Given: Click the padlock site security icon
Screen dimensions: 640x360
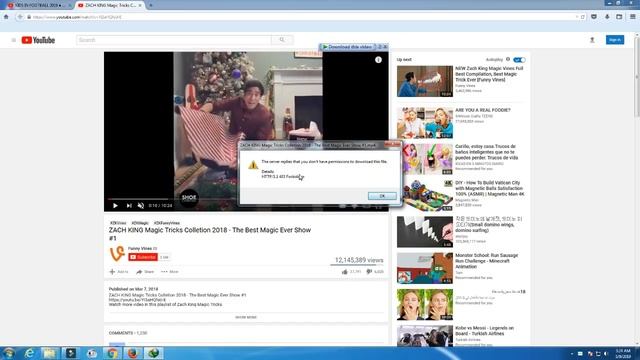Looking at the screenshot, I should pos(29,17).
